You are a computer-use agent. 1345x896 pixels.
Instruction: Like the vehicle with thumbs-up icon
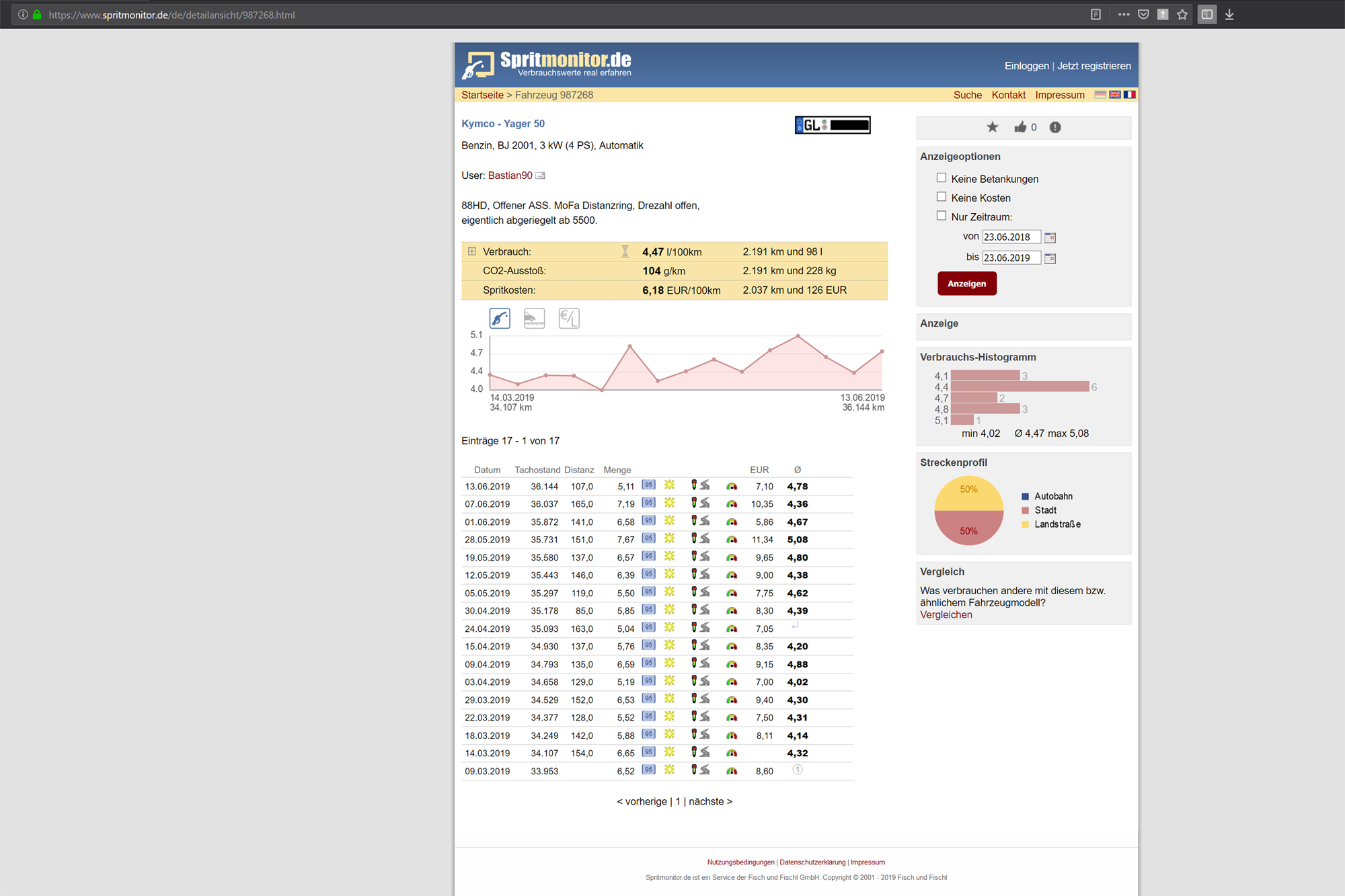[x=1020, y=127]
